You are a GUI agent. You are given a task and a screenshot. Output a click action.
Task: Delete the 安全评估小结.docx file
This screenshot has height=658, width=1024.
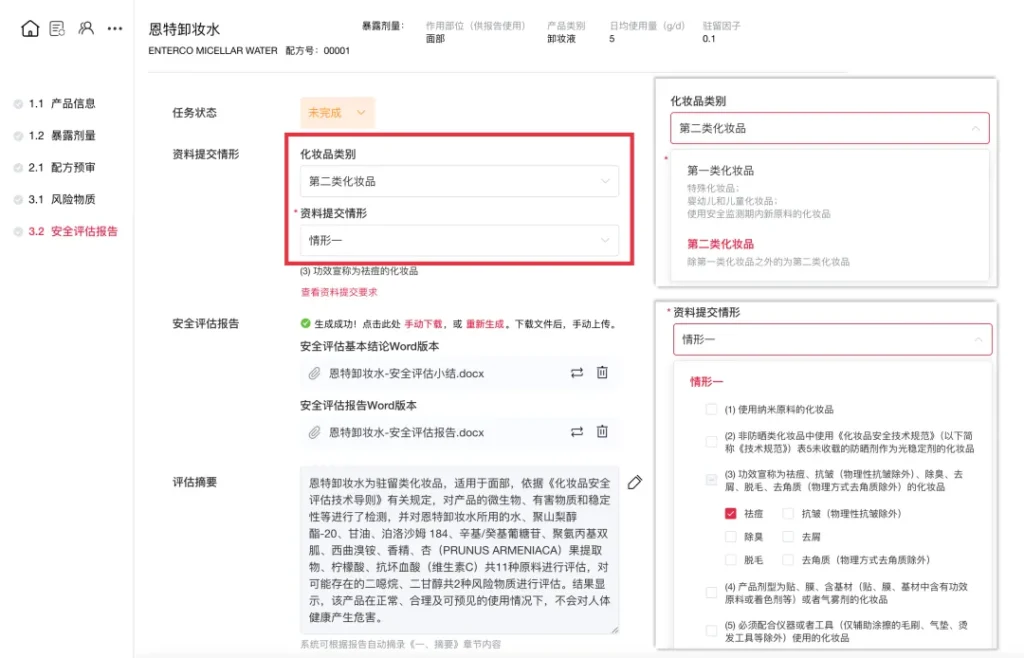tap(602, 373)
